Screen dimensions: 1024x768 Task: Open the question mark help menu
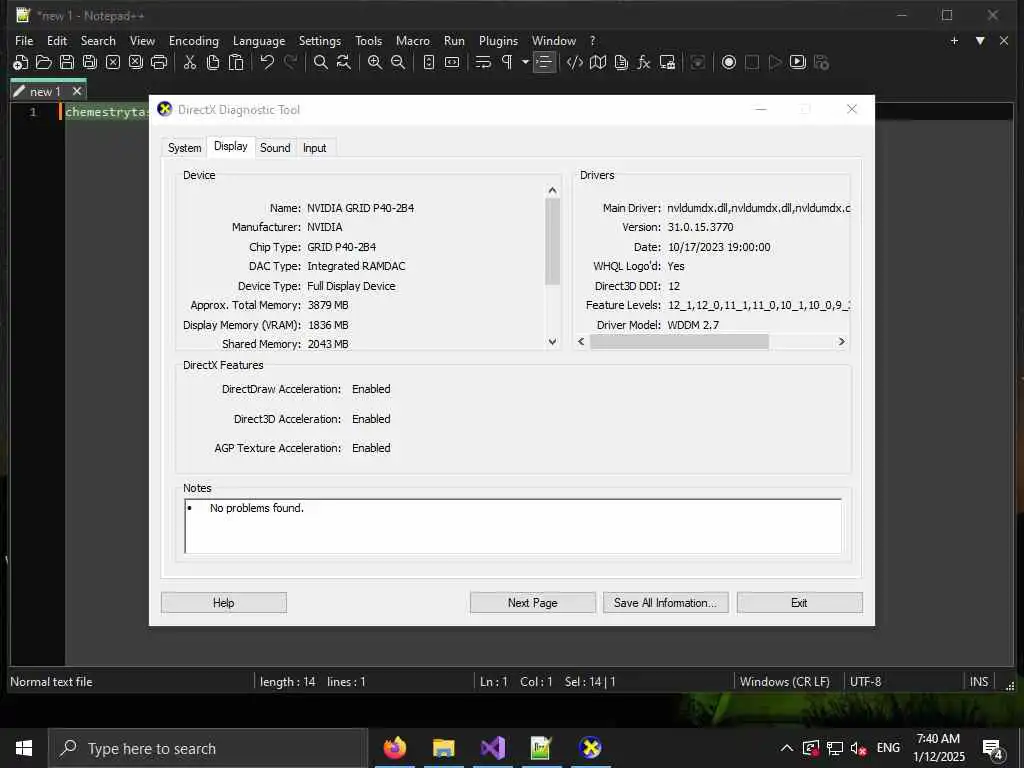point(592,40)
